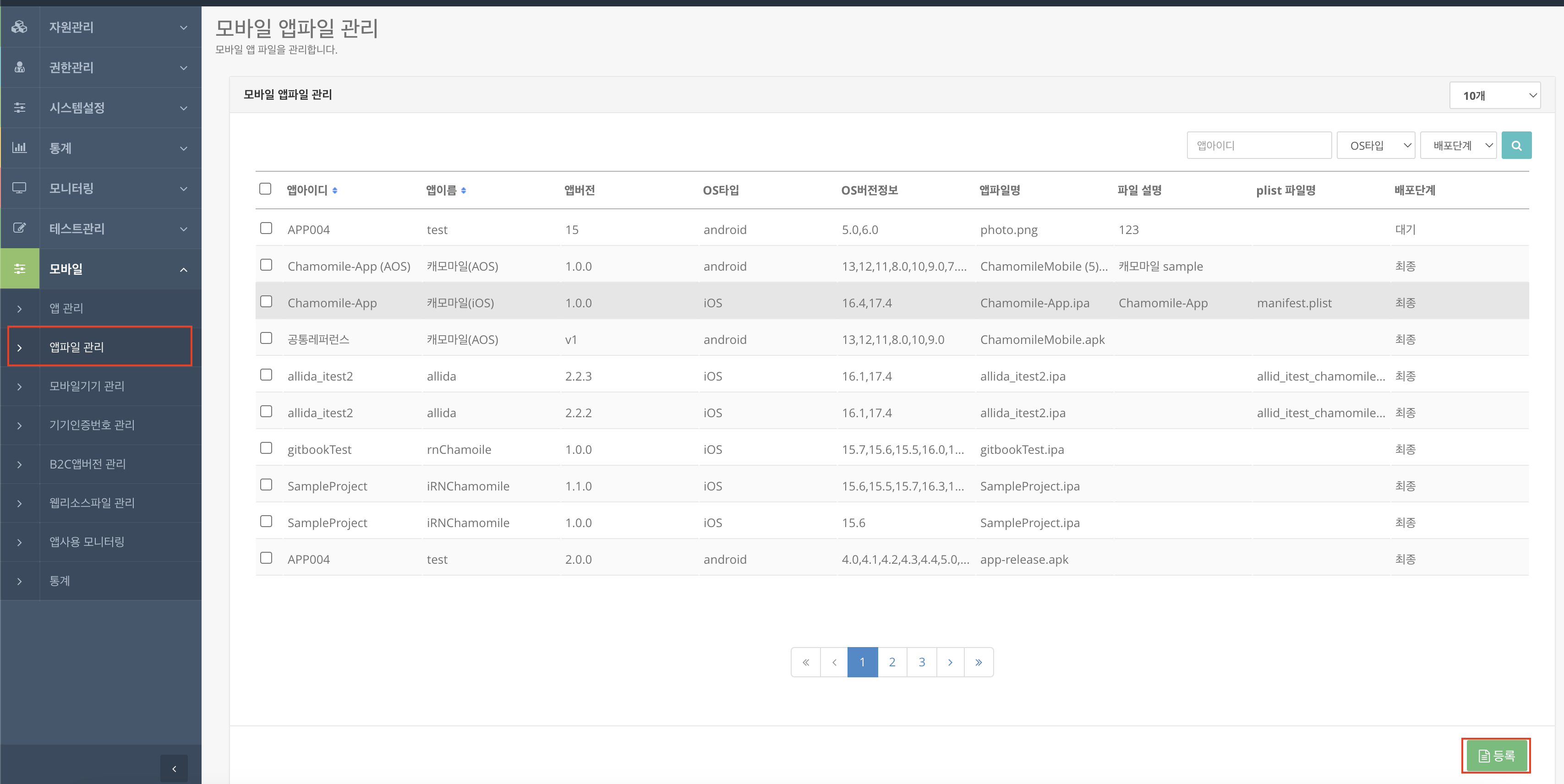The height and width of the screenshot is (784, 1564).
Task: Go to page 2
Action: (892, 662)
